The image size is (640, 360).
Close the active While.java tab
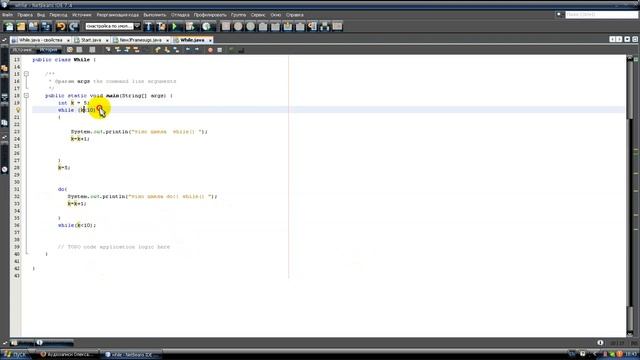tap(210, 40)
